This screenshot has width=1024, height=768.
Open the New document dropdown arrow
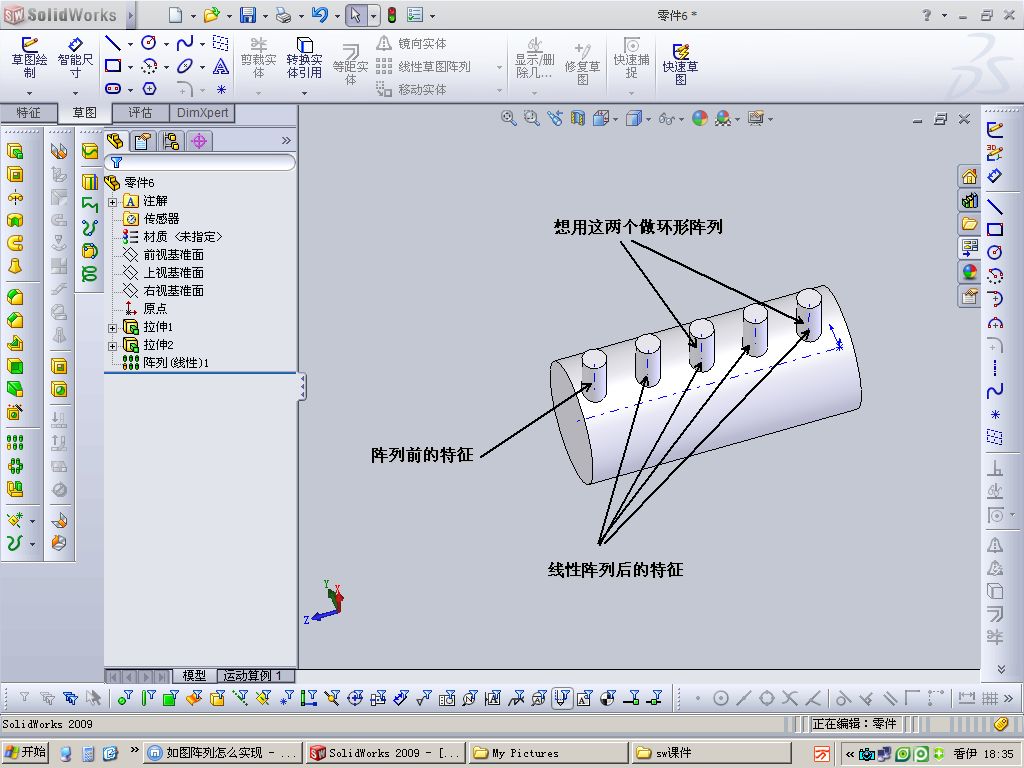click(193, 16)
